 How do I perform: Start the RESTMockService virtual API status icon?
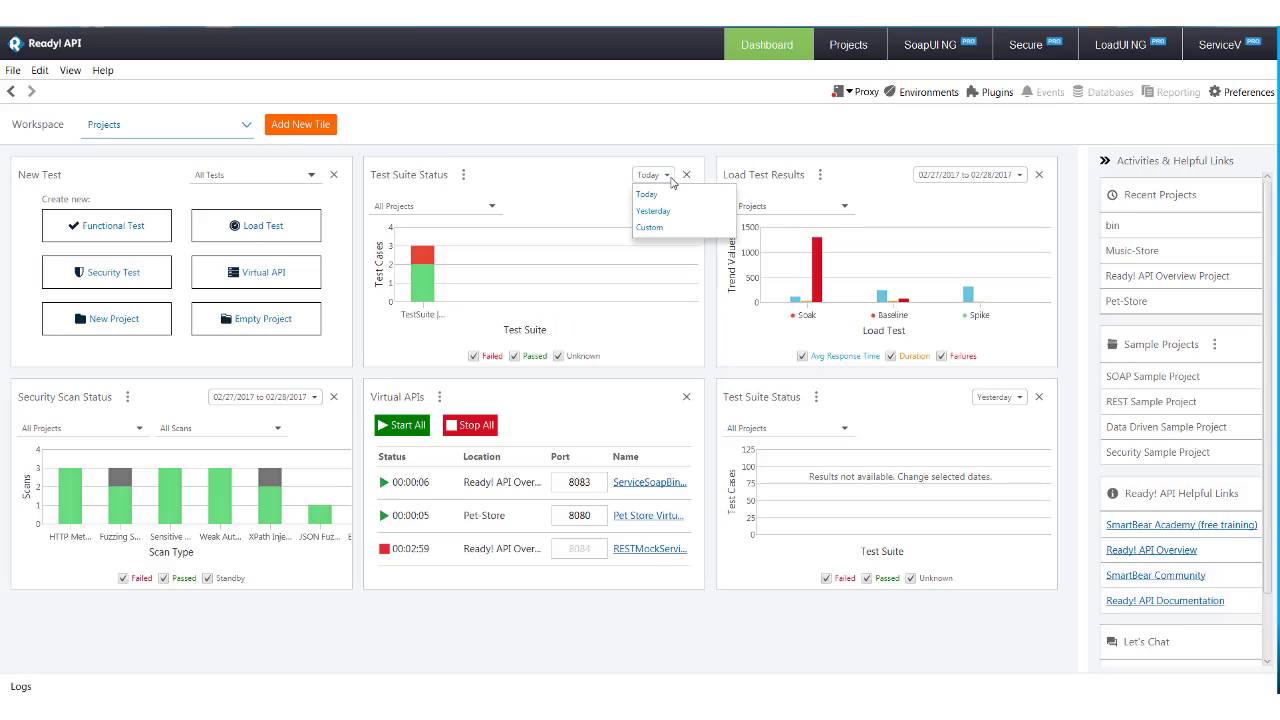tap(384, 549)
